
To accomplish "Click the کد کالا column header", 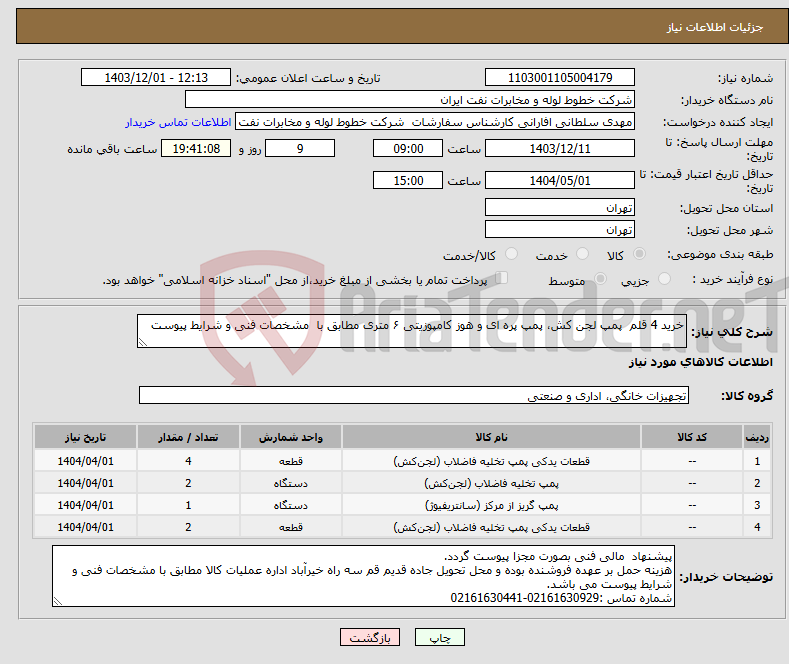I will (x=692, y=437).
